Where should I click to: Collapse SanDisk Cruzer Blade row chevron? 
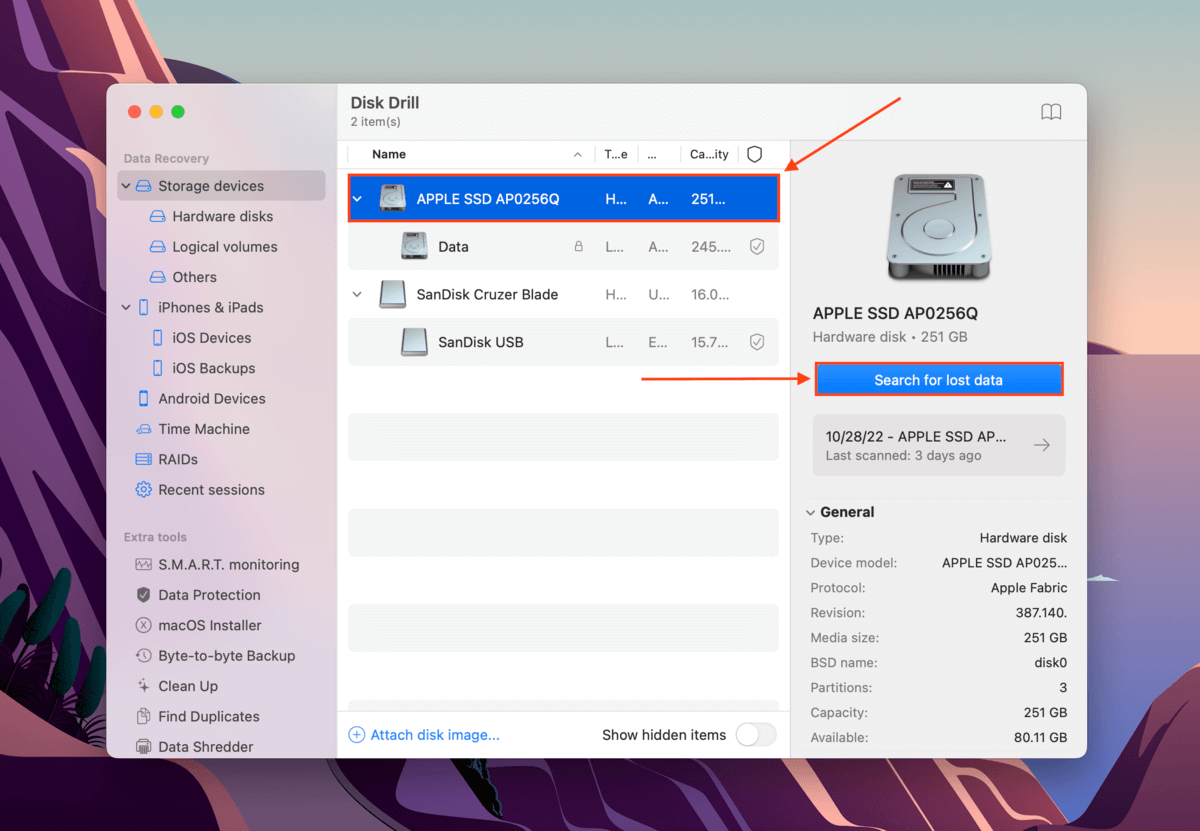pyautogui.click(x=358, y=294)
